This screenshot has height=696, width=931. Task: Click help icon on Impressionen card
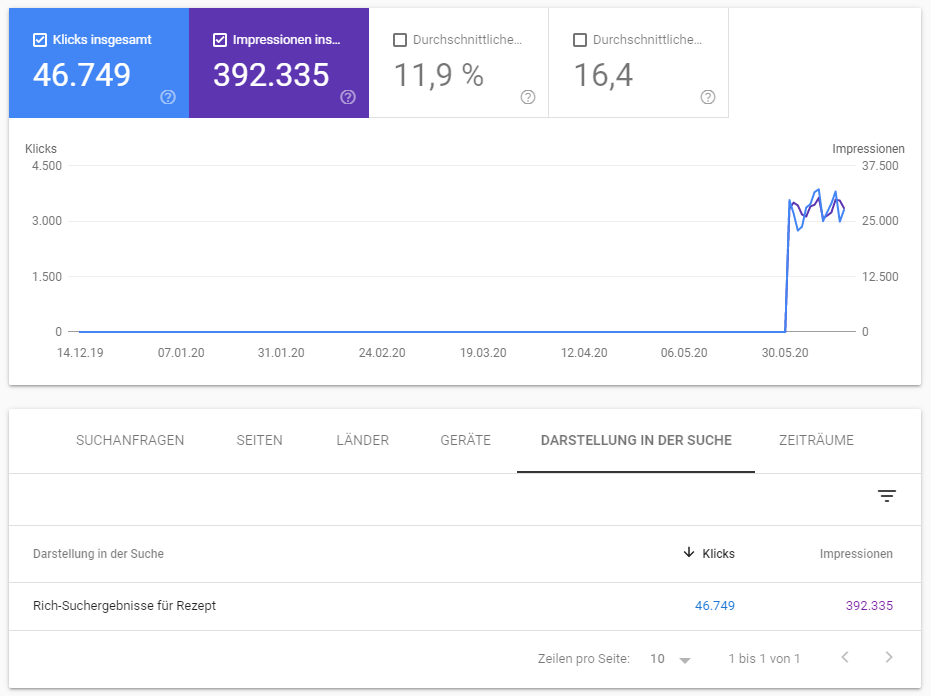pos(348,97)
